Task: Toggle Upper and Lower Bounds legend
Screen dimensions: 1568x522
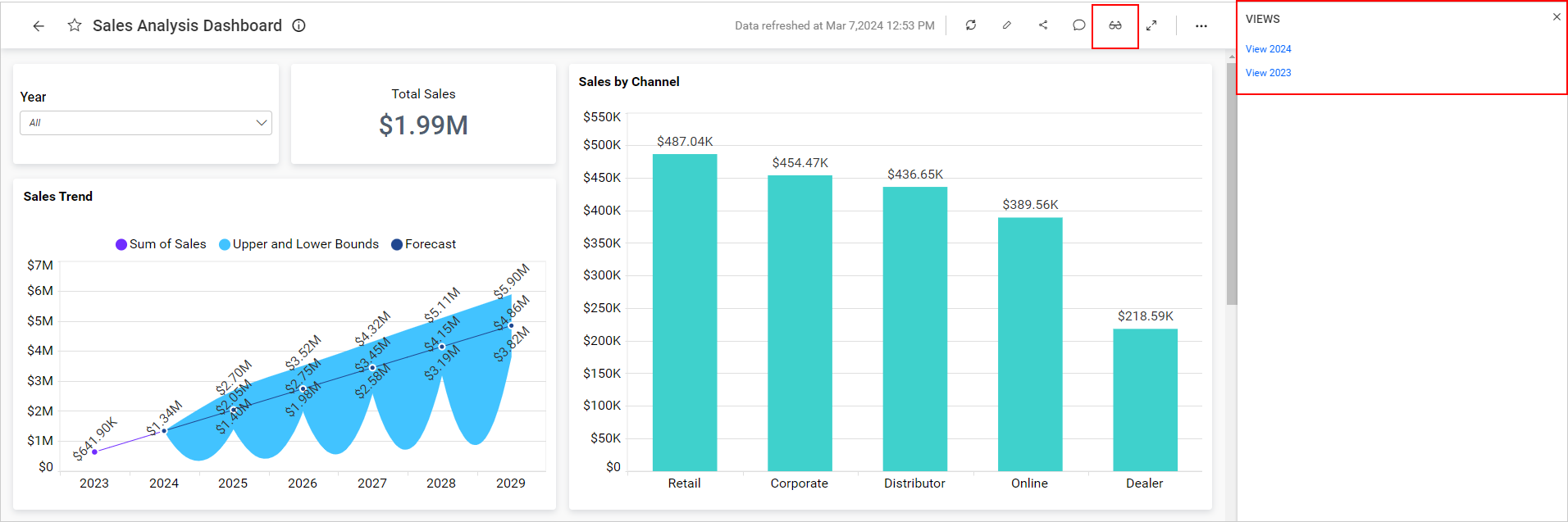Action: (x=299, y=244)
